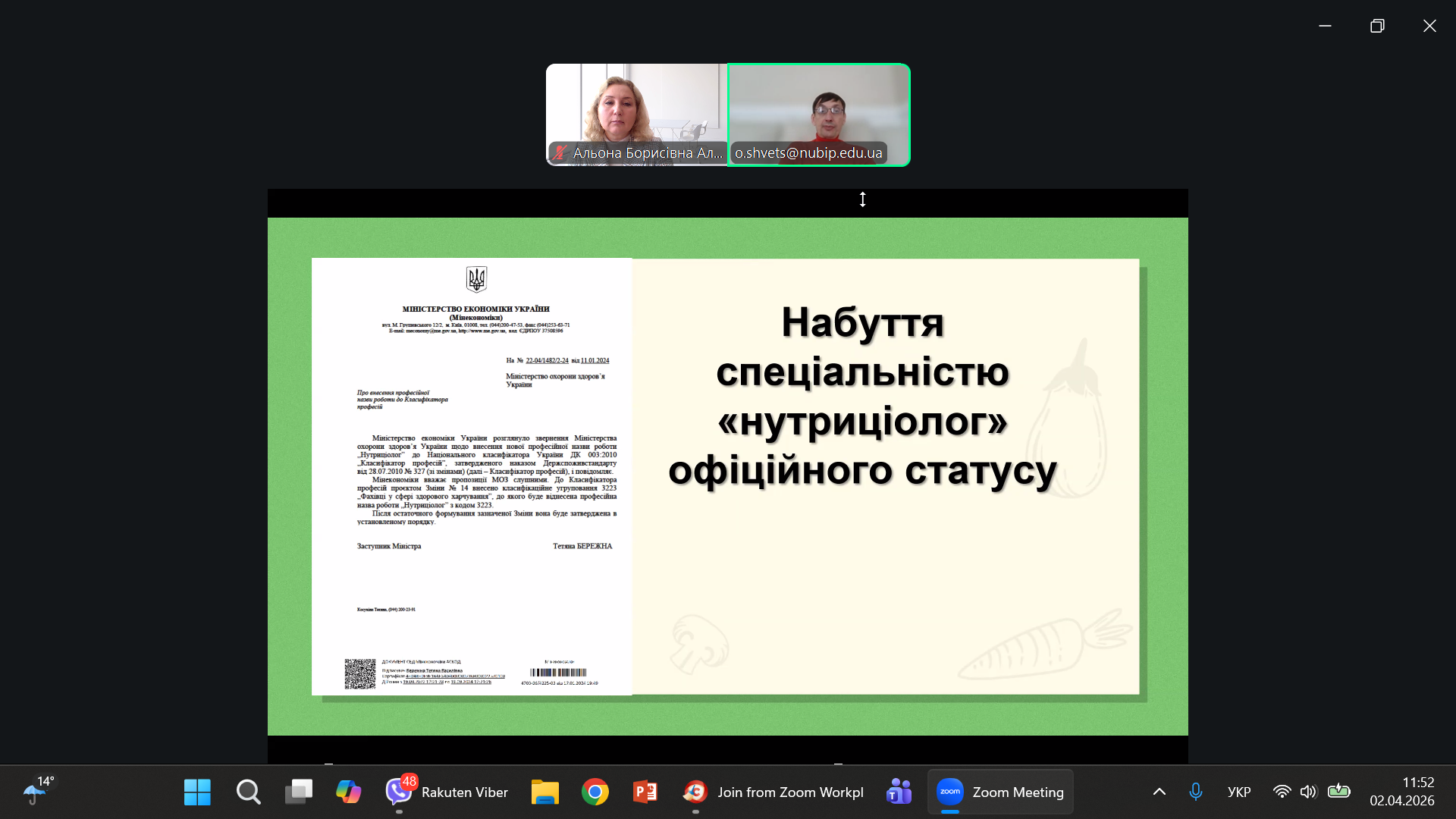1456x819 pixels.
Task: Open Microsoft Teams taskbar icon
Action: [899, 792]
